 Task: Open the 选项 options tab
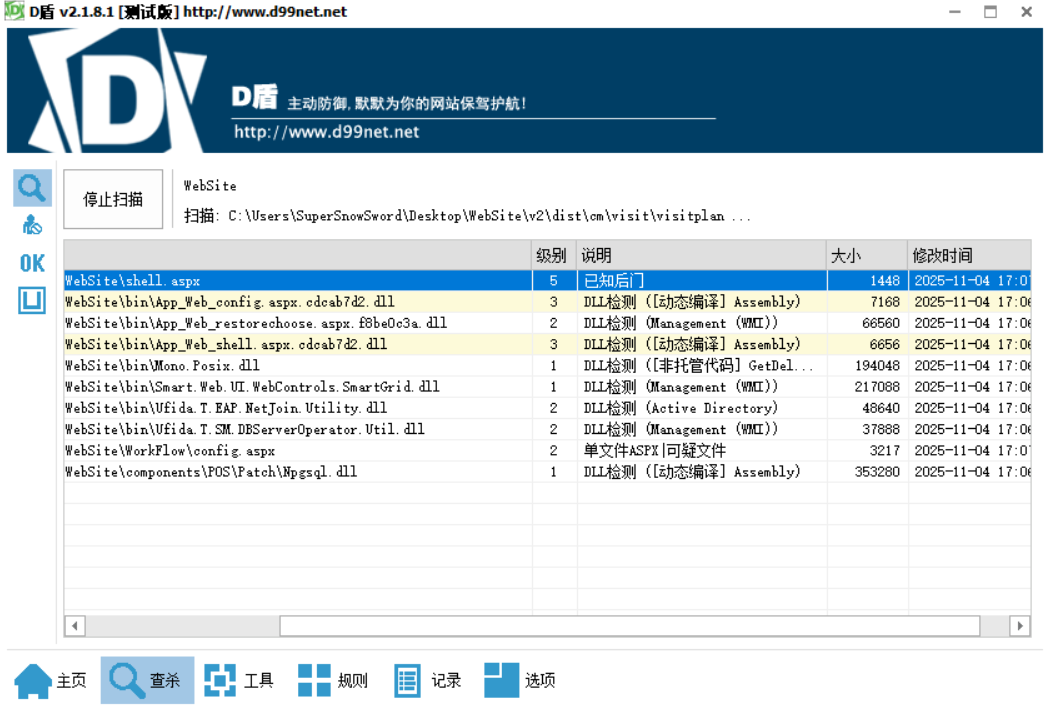521,681
